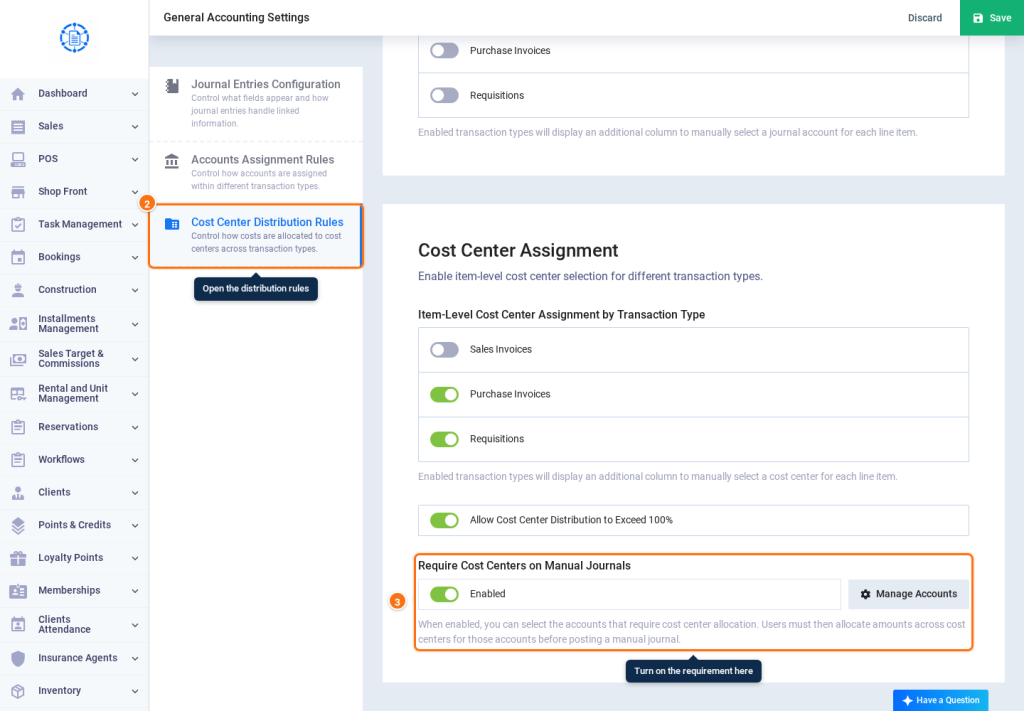Click the Manage Accounts button
1024x711 pixels.
[908, 594]
